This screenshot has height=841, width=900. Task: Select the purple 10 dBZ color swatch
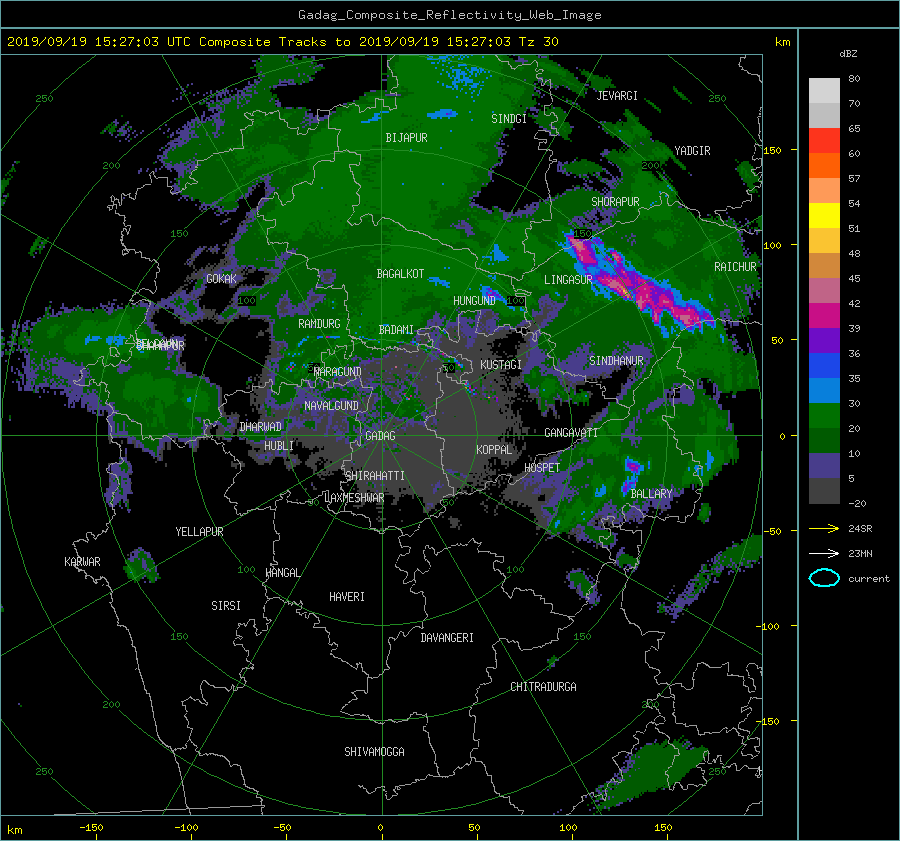pos(824,465)
